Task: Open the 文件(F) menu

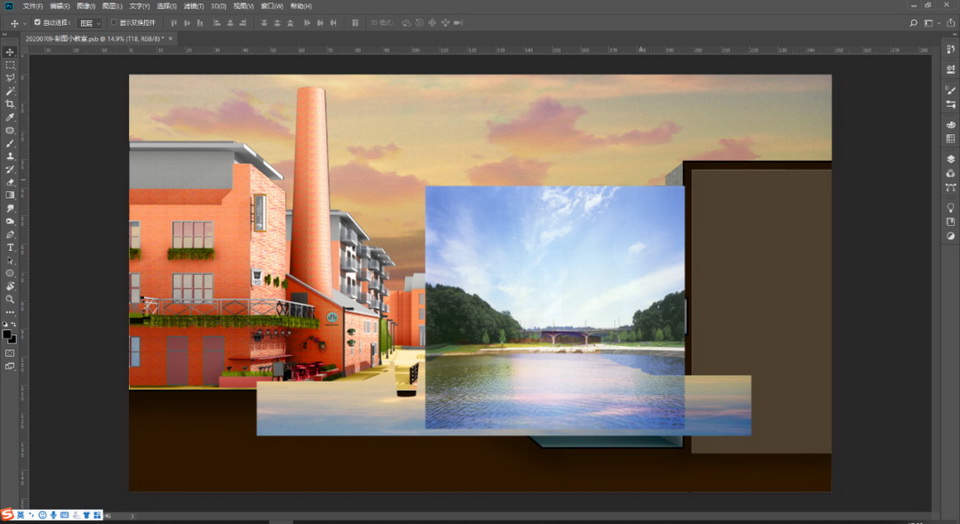Action: click(33, 6)
